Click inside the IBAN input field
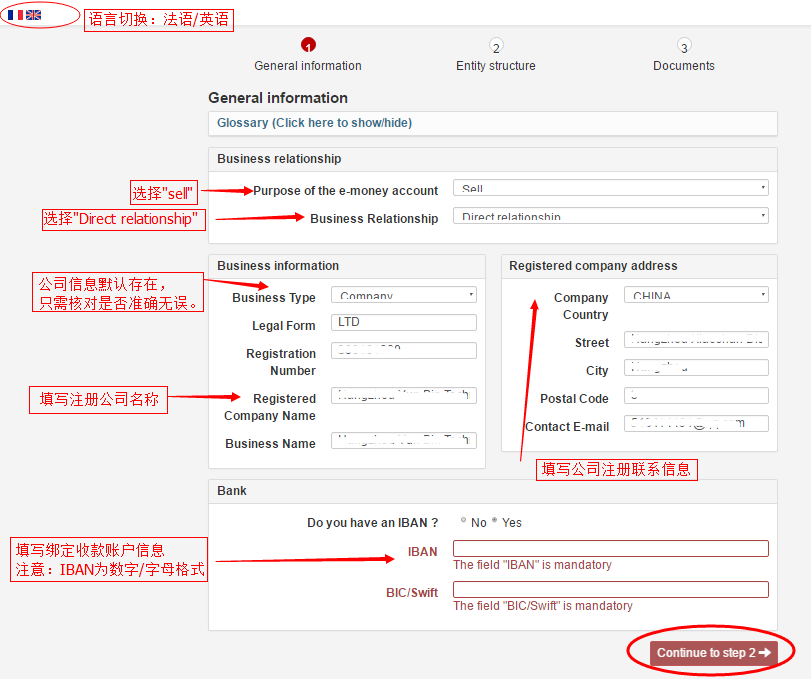811x679 pixels. point(610,548)
